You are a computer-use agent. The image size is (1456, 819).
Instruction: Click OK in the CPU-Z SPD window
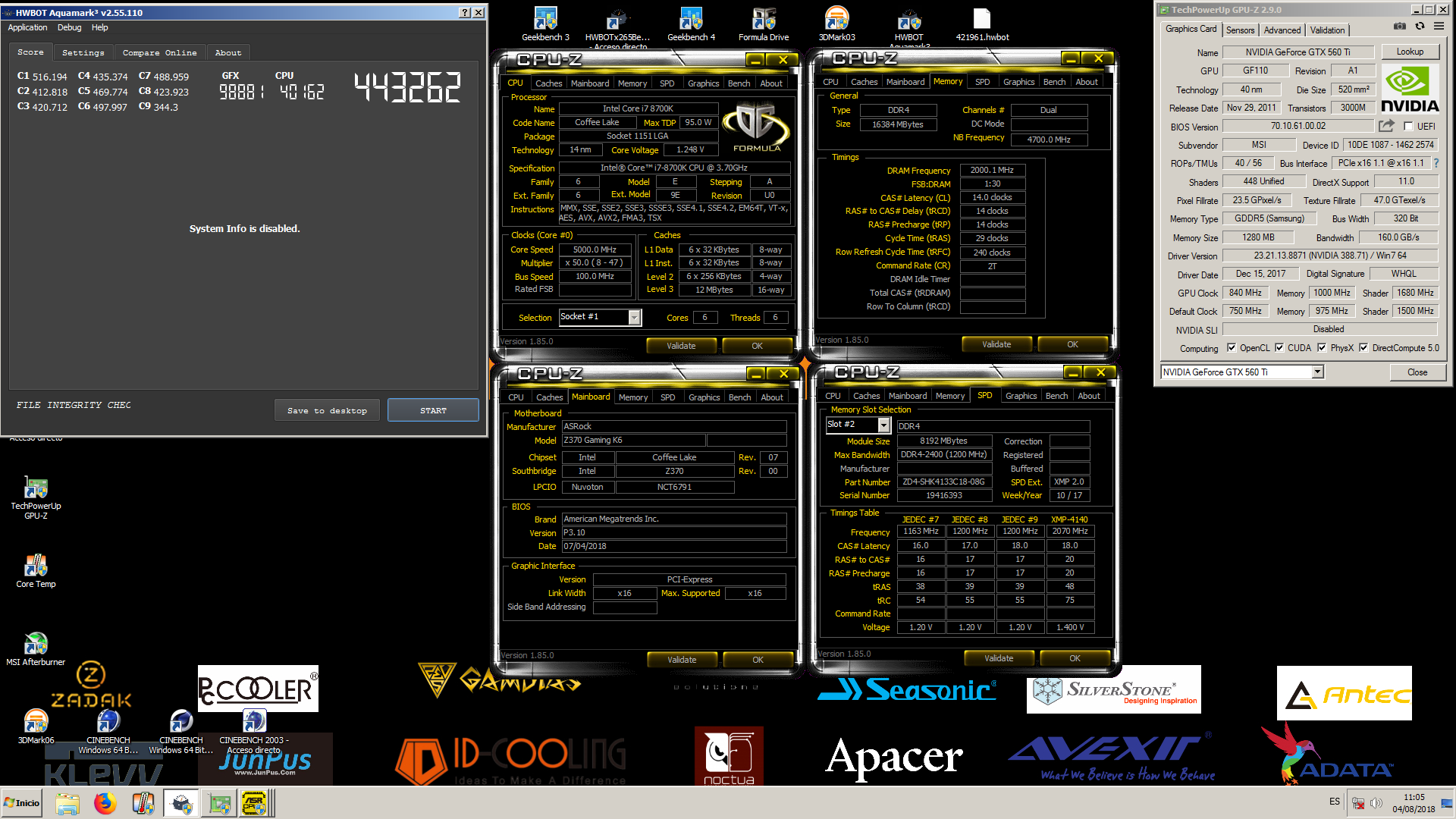(x=1075, y=658)
